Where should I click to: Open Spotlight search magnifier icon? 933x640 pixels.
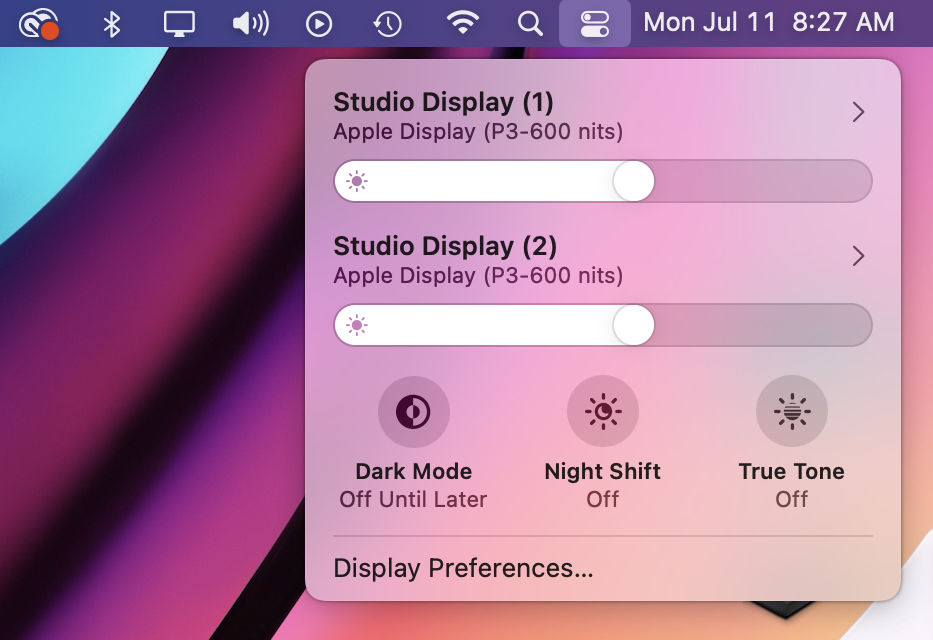(x=530, y=24)
